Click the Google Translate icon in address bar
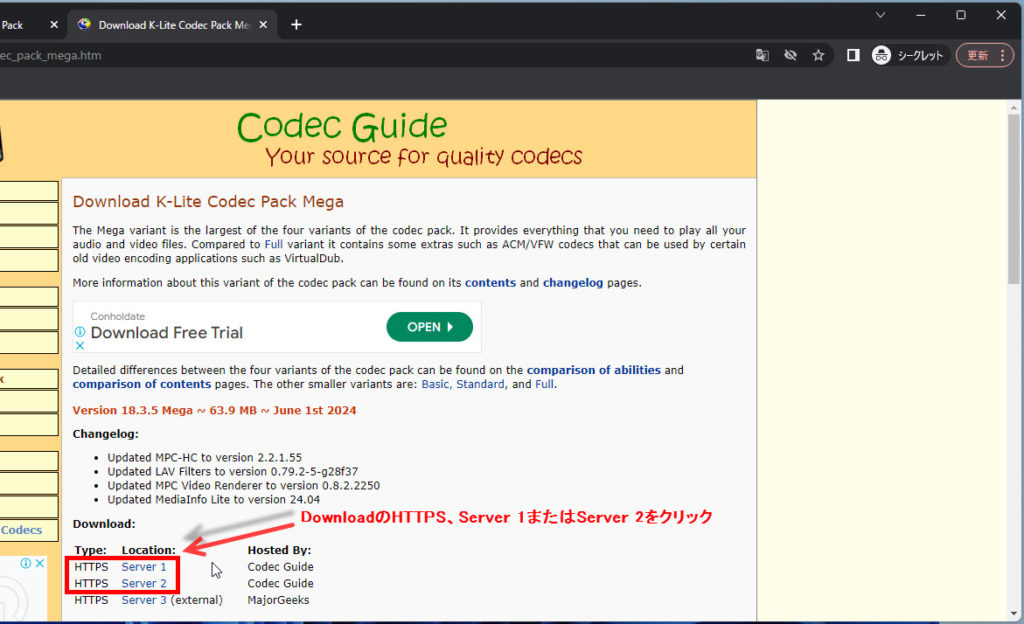This screenshot has height=624, width=1024. 762,56
